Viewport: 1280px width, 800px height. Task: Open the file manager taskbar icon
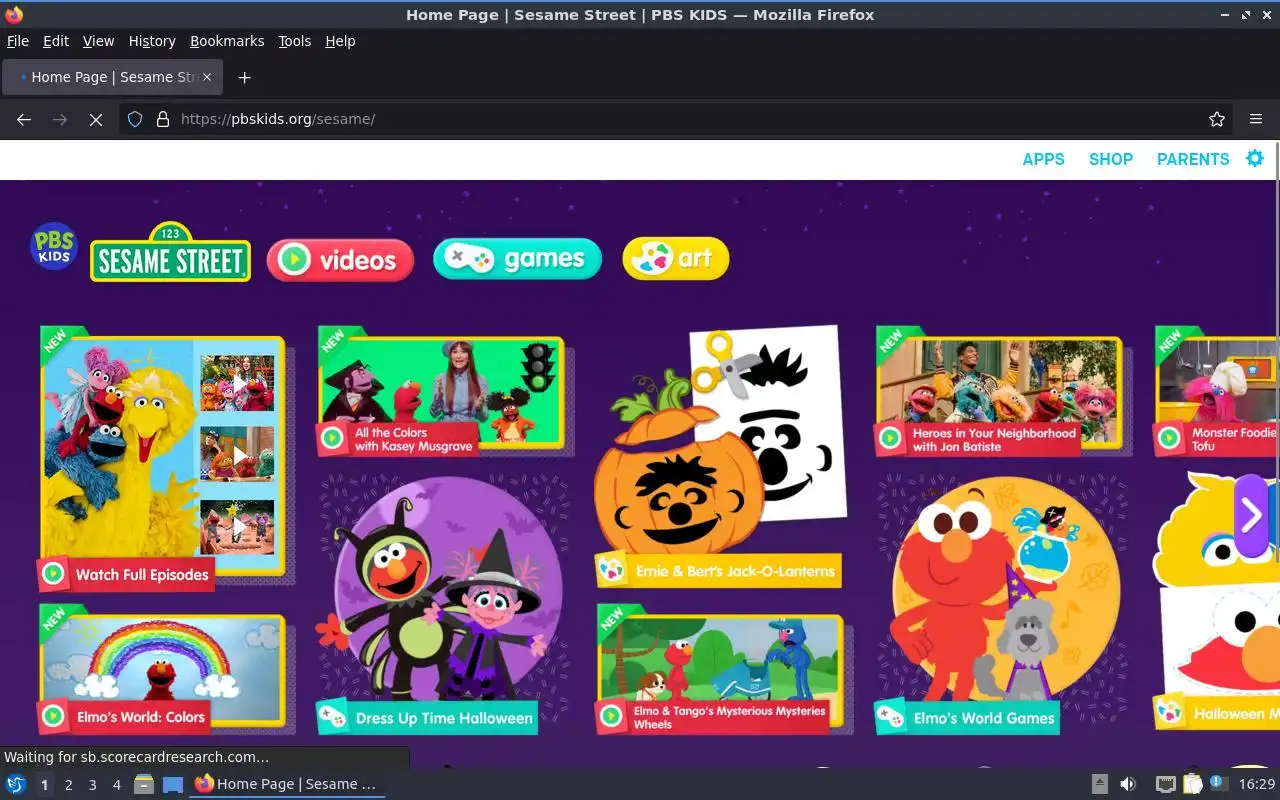coord(144,784)
